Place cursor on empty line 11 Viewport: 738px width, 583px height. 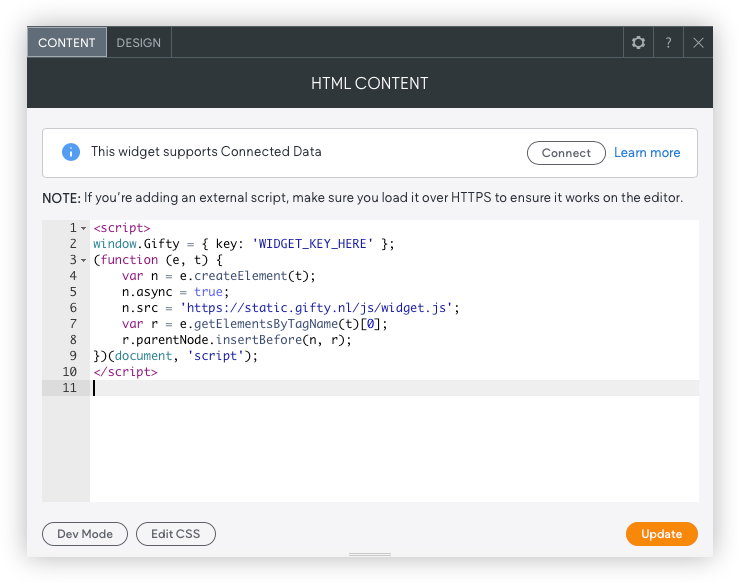click(394, 388)
